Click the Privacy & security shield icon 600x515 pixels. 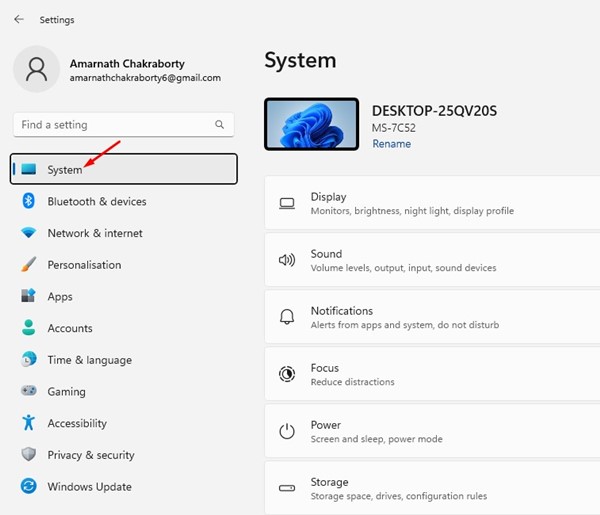tap(28, 455)
